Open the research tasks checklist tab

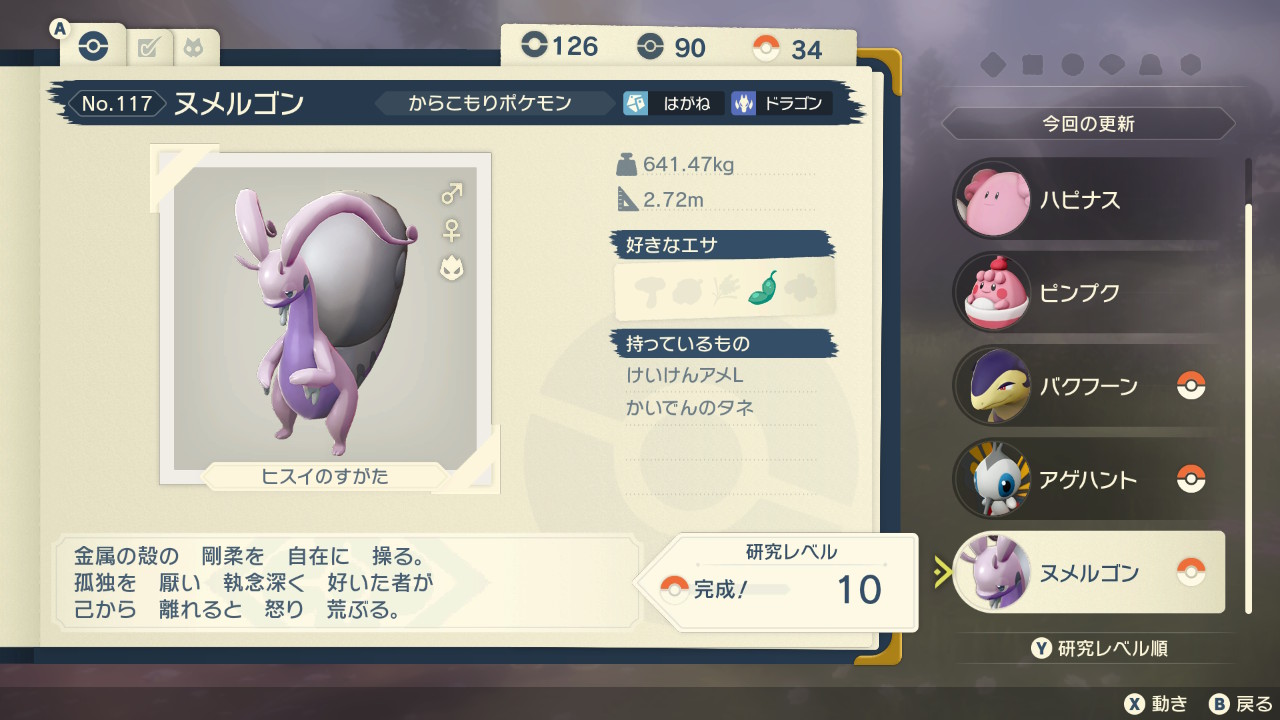pos(149,47)
